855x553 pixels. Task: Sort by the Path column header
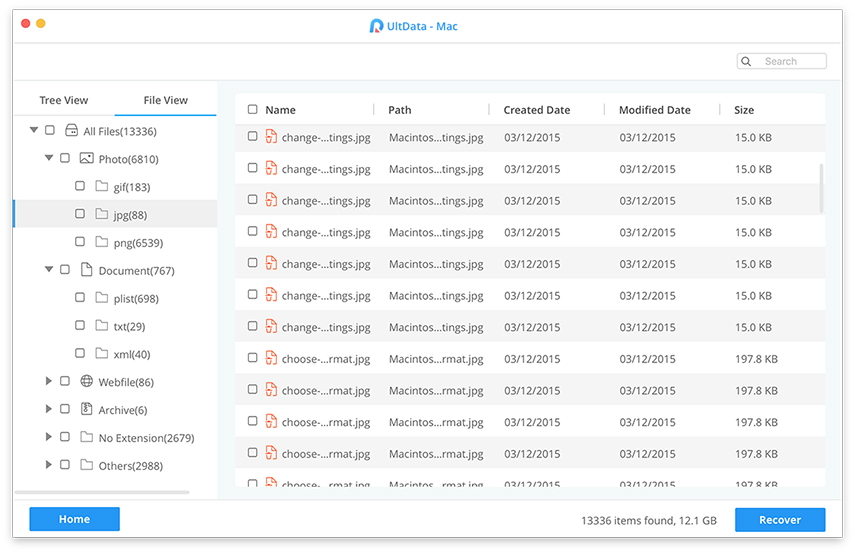pyautogui.click(x=400, y=110)
